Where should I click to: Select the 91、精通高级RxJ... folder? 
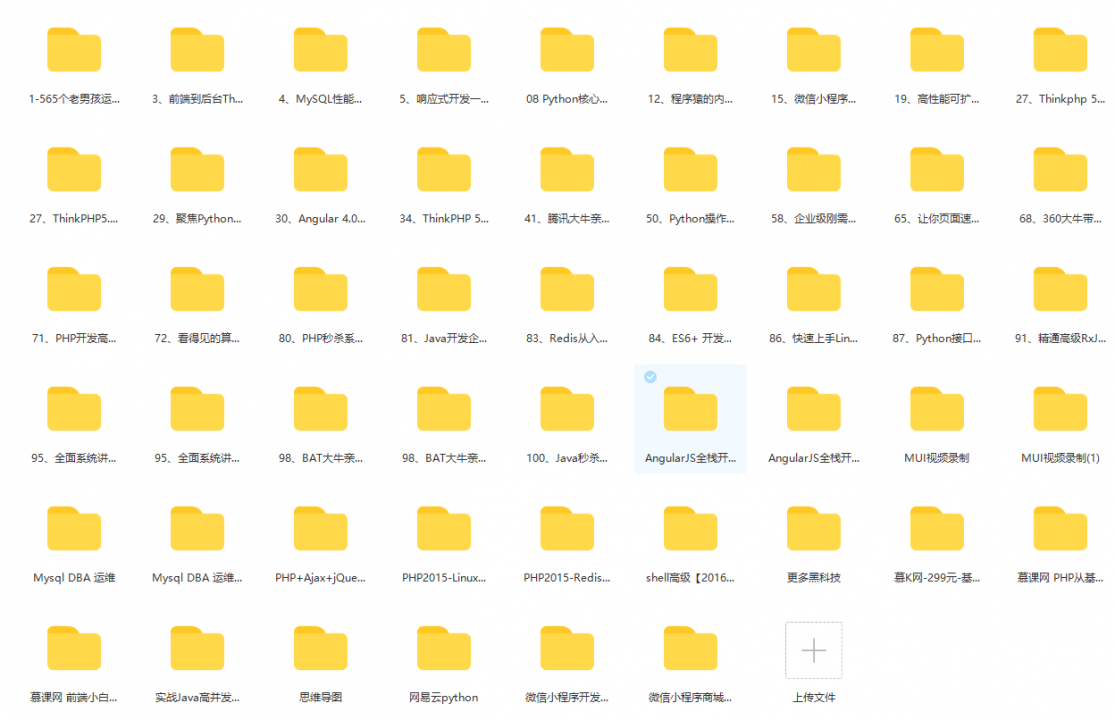pos(1060,289)
